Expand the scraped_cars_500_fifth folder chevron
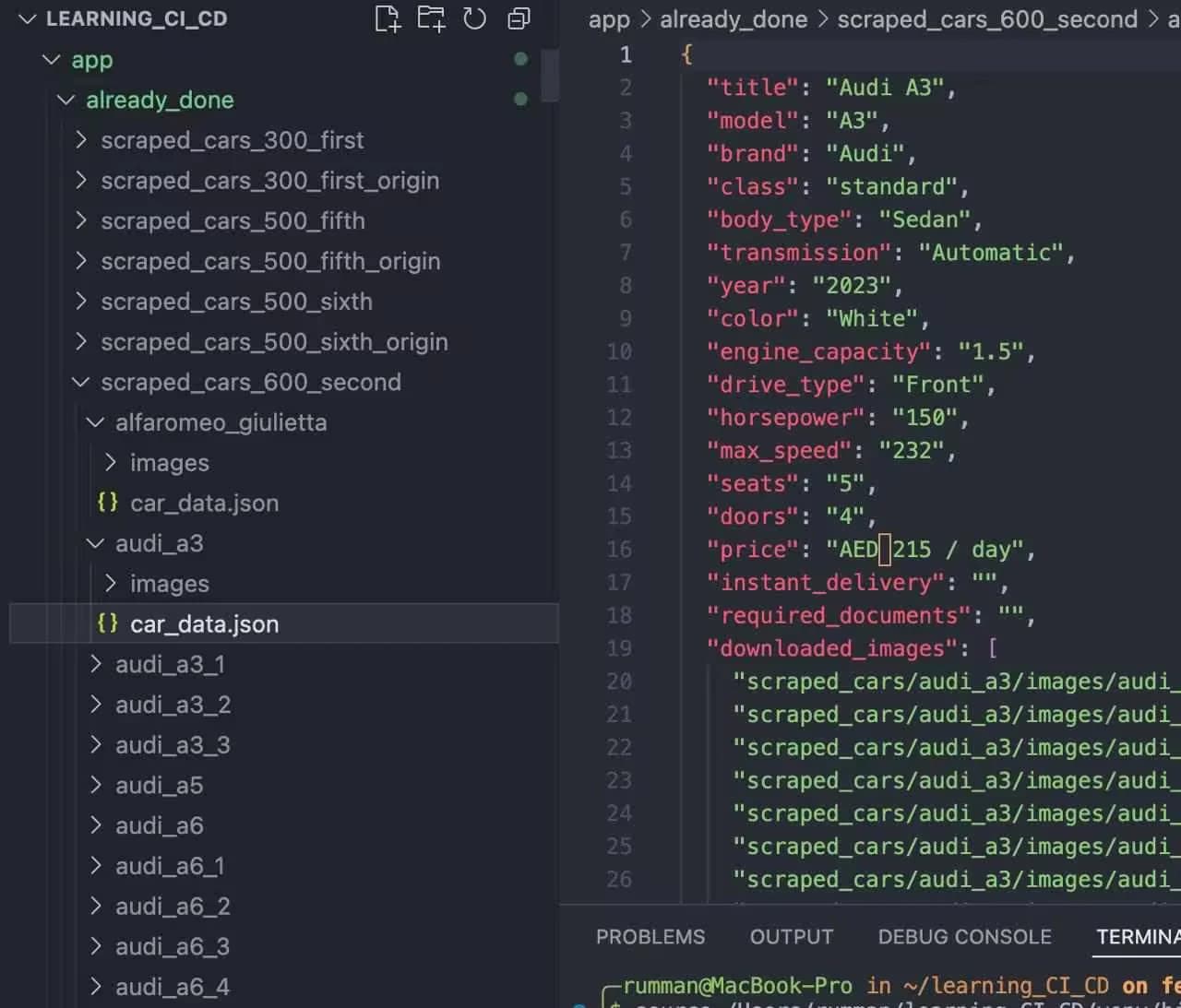This screenshot has width=1181, height=1008. point(81,220)
